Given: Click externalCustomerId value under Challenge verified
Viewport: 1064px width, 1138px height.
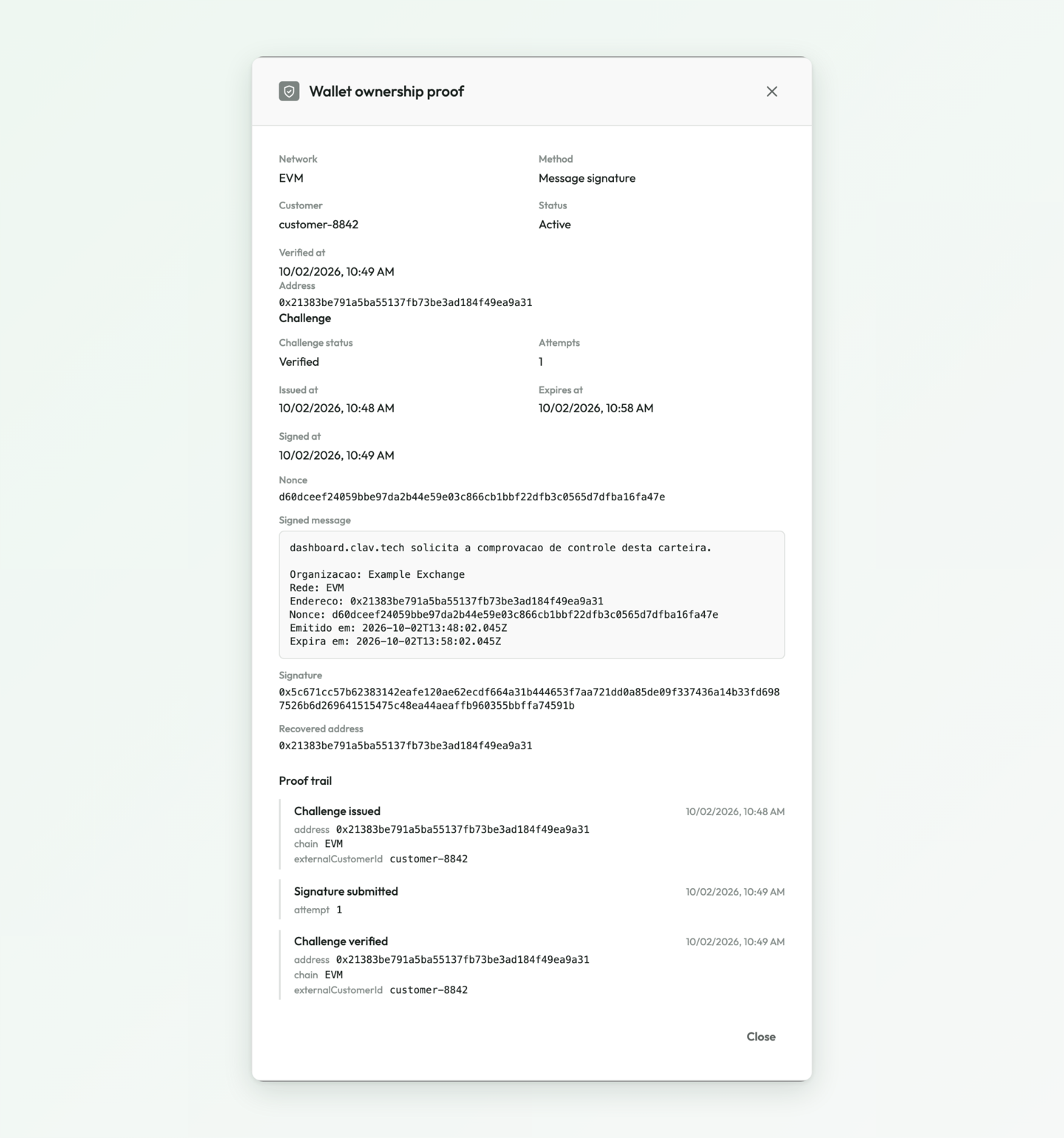Looking at the screenshot, I should (429, 989).
